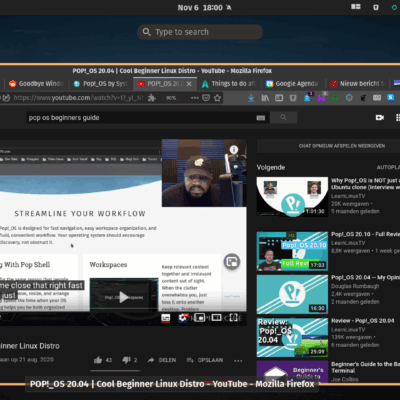Open the on-screen keyboard icon in the search box

point(261,118)
